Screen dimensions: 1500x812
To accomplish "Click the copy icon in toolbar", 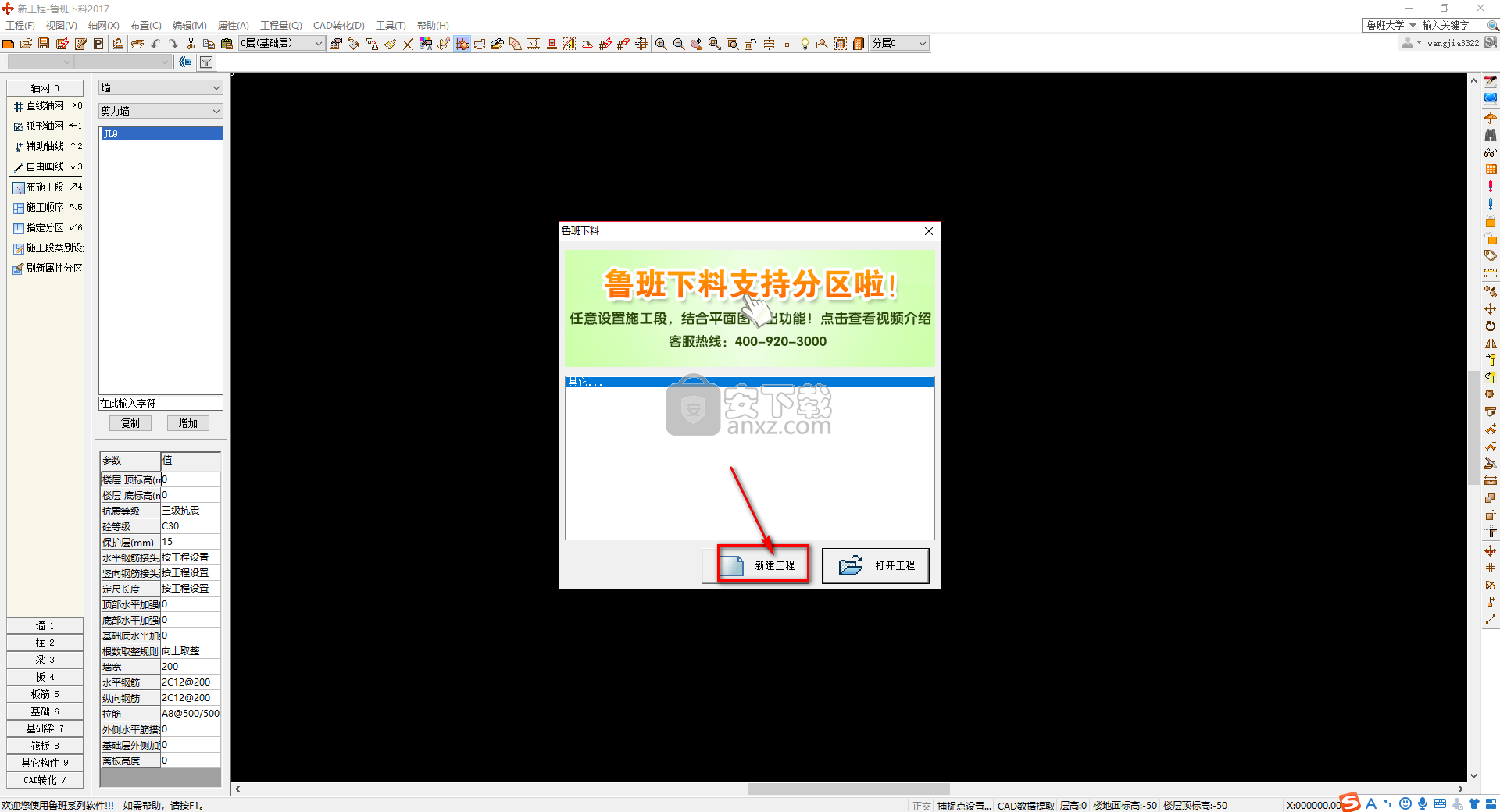I will point(209,44).
